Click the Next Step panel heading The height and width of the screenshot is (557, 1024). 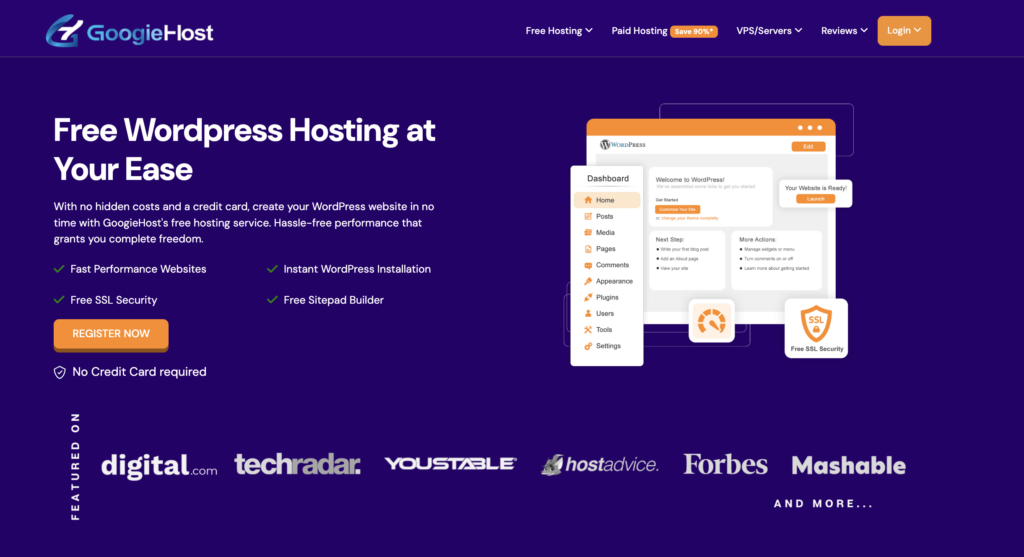coord(669,240)
